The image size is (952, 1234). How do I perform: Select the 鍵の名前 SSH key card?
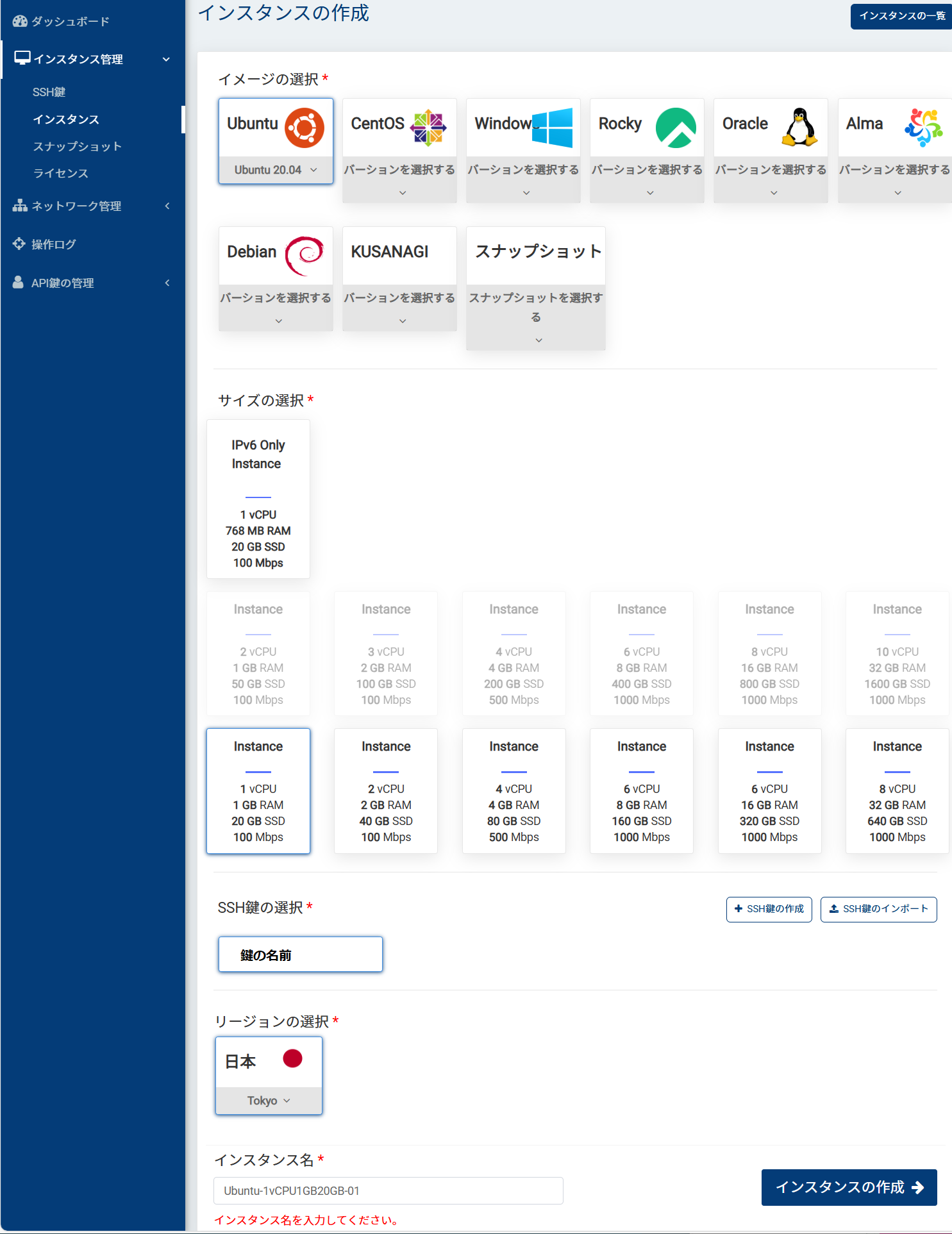pos(300,955)
